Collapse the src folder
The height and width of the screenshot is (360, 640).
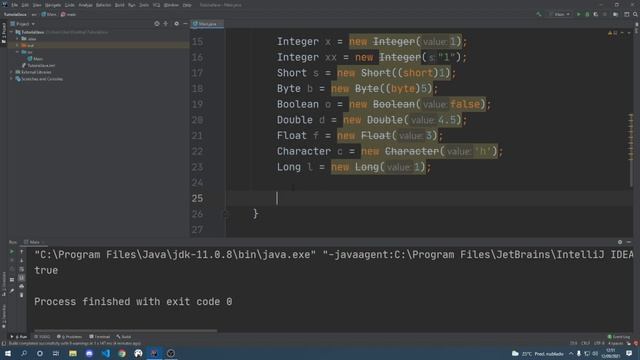tap(18, 52)
